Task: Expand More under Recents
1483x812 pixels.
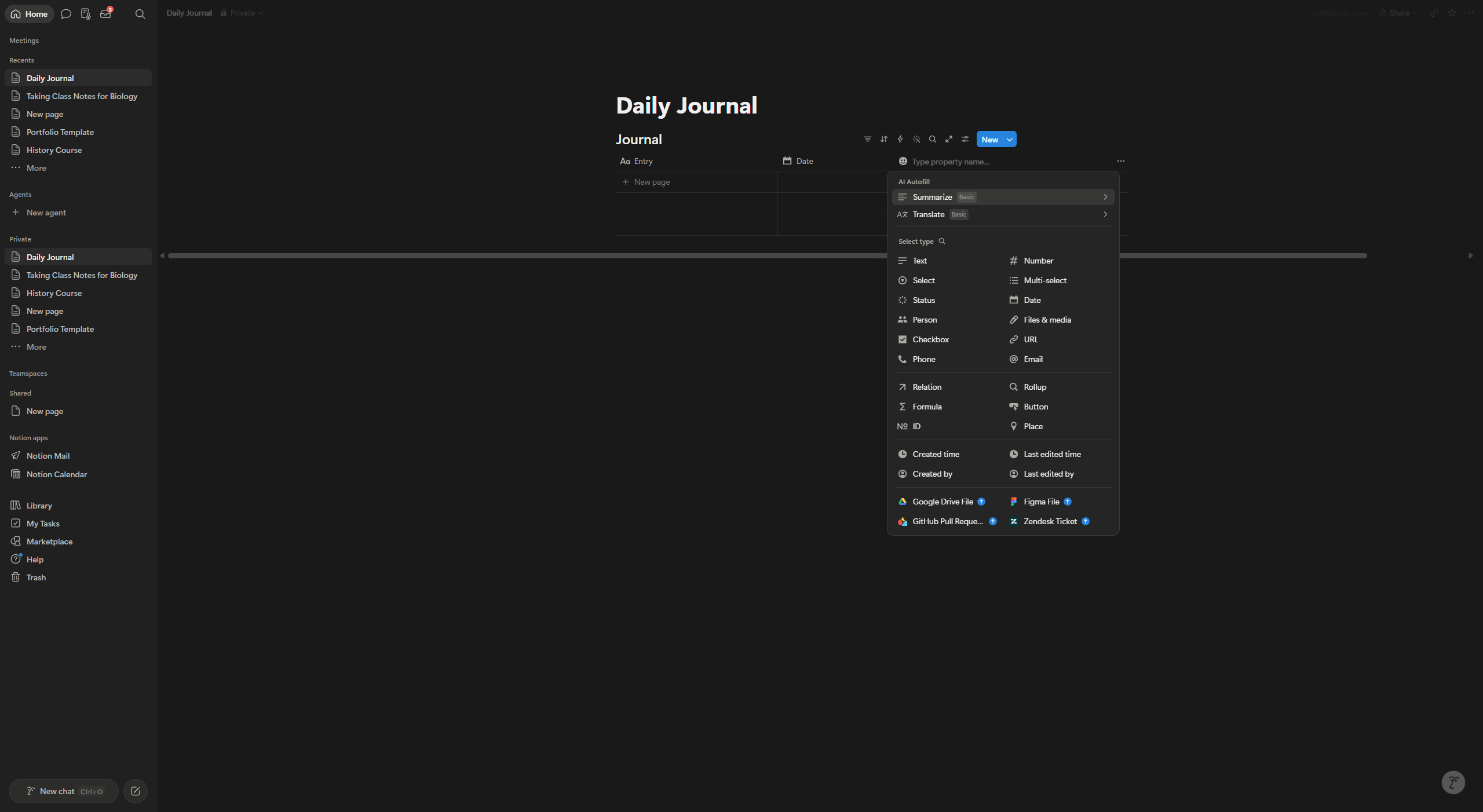Action: [78, 167]
